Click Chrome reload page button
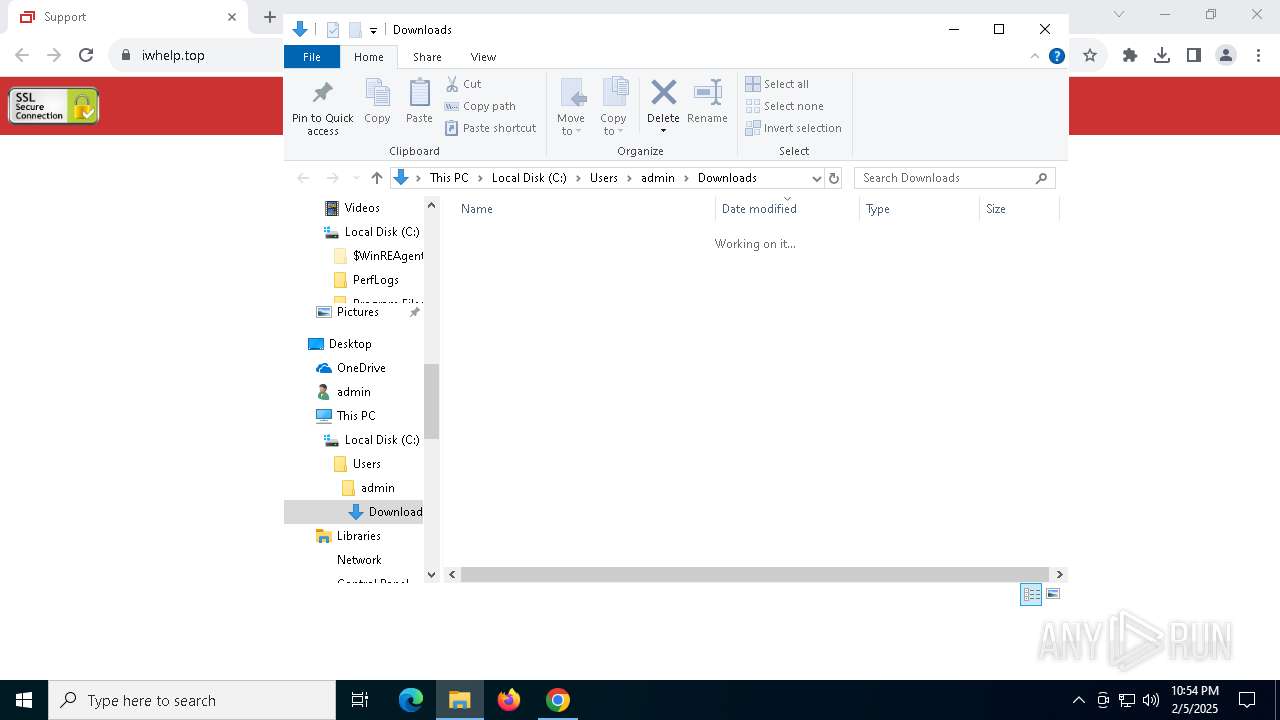 click(86, 56)
